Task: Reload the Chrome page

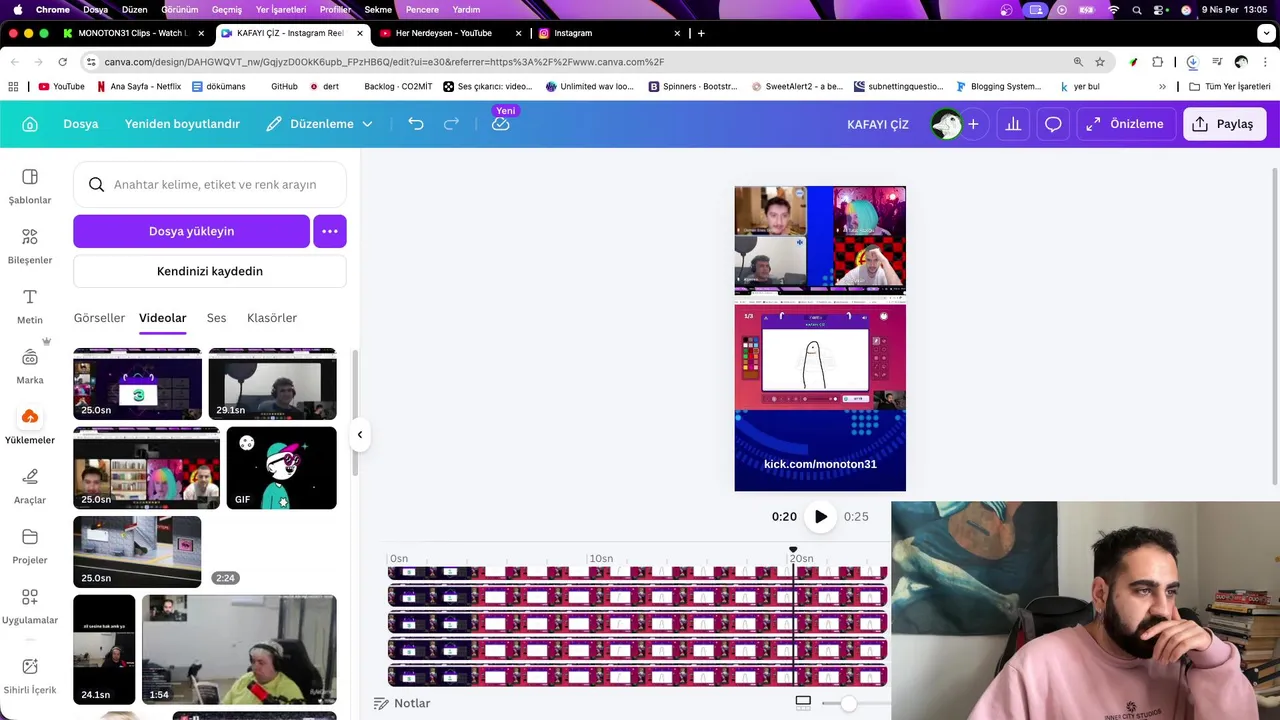Action: [x=63, y=61]
